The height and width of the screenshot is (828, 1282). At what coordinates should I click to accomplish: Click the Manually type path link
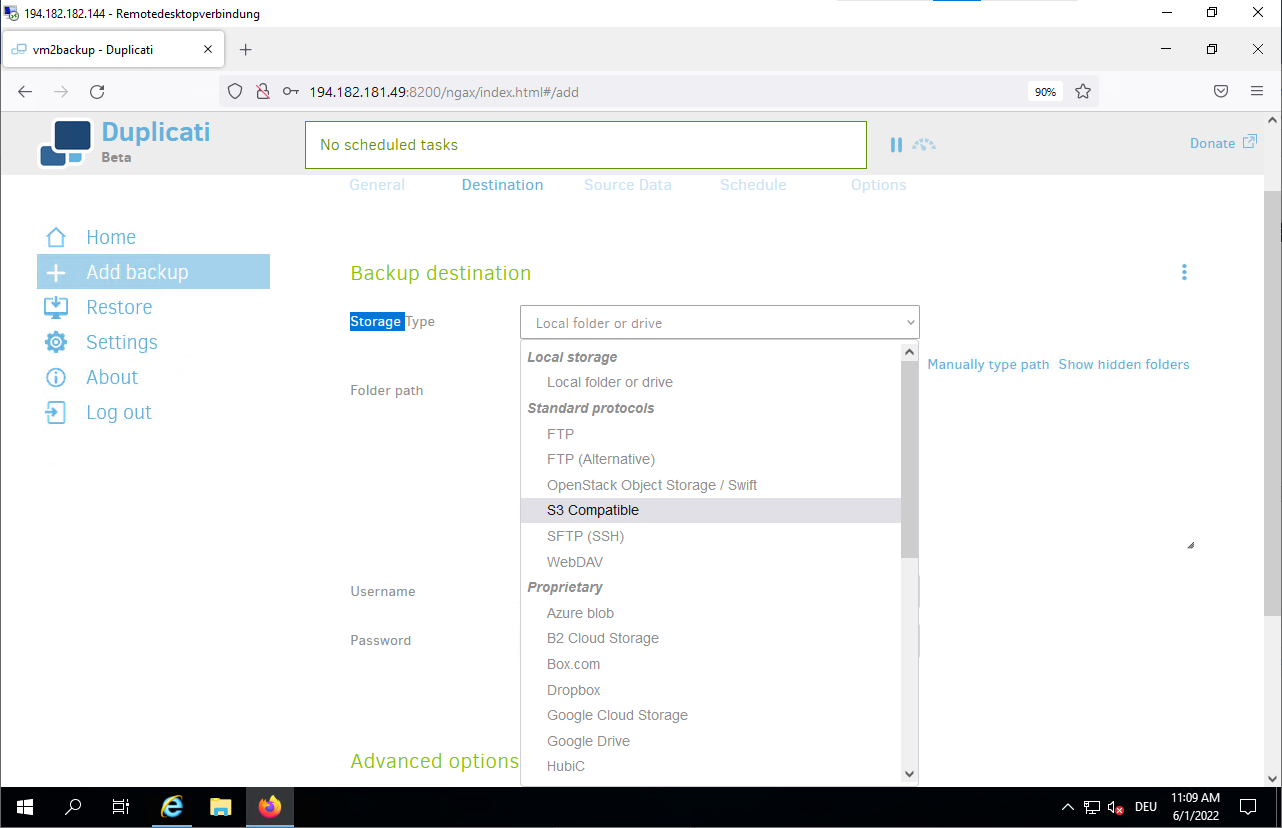coord(988,364)
